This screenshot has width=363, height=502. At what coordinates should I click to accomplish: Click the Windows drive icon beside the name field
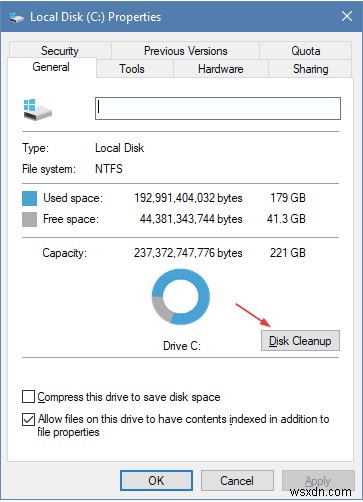click(x=38, y=109)
